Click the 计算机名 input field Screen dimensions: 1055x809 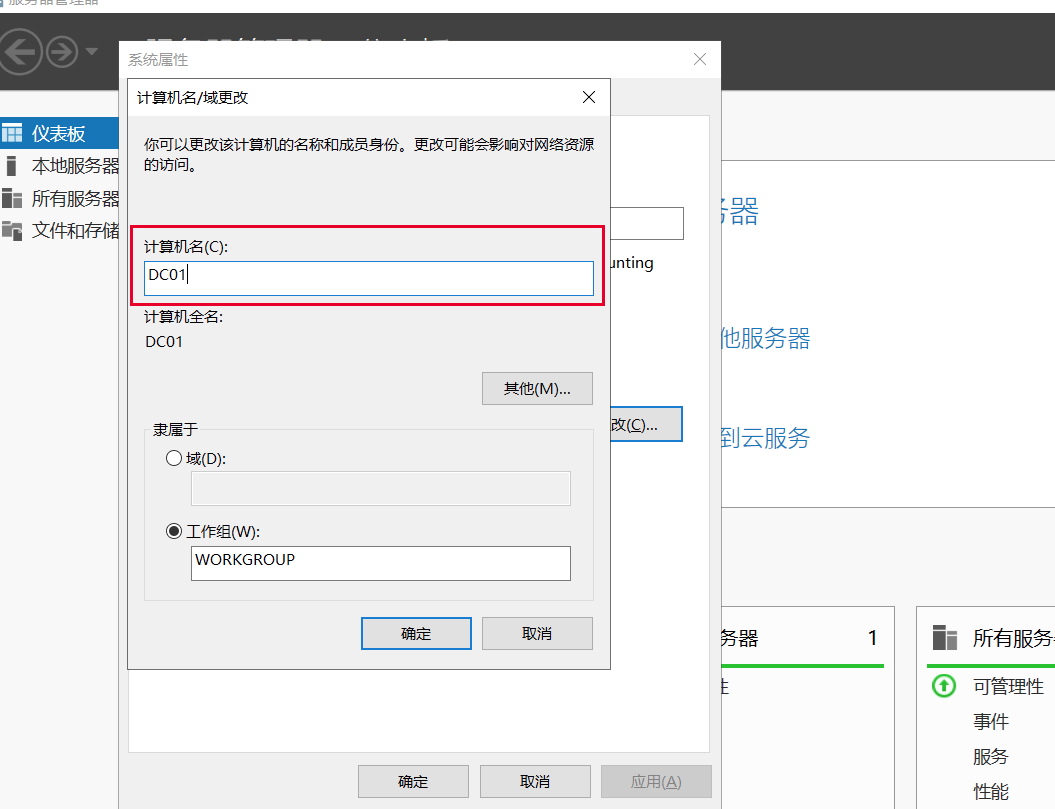[368, 279]
